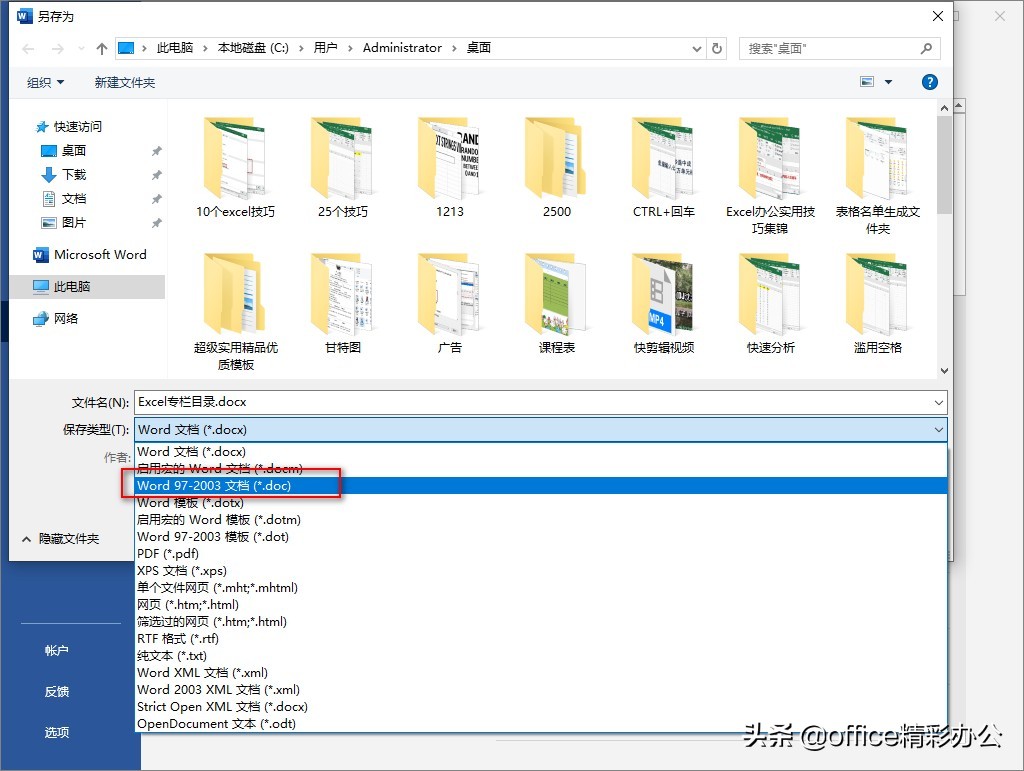The height and width of the screenshot is (771, 1024).
Task: Open the 组织 menu
Action: [x=45, y=82]
